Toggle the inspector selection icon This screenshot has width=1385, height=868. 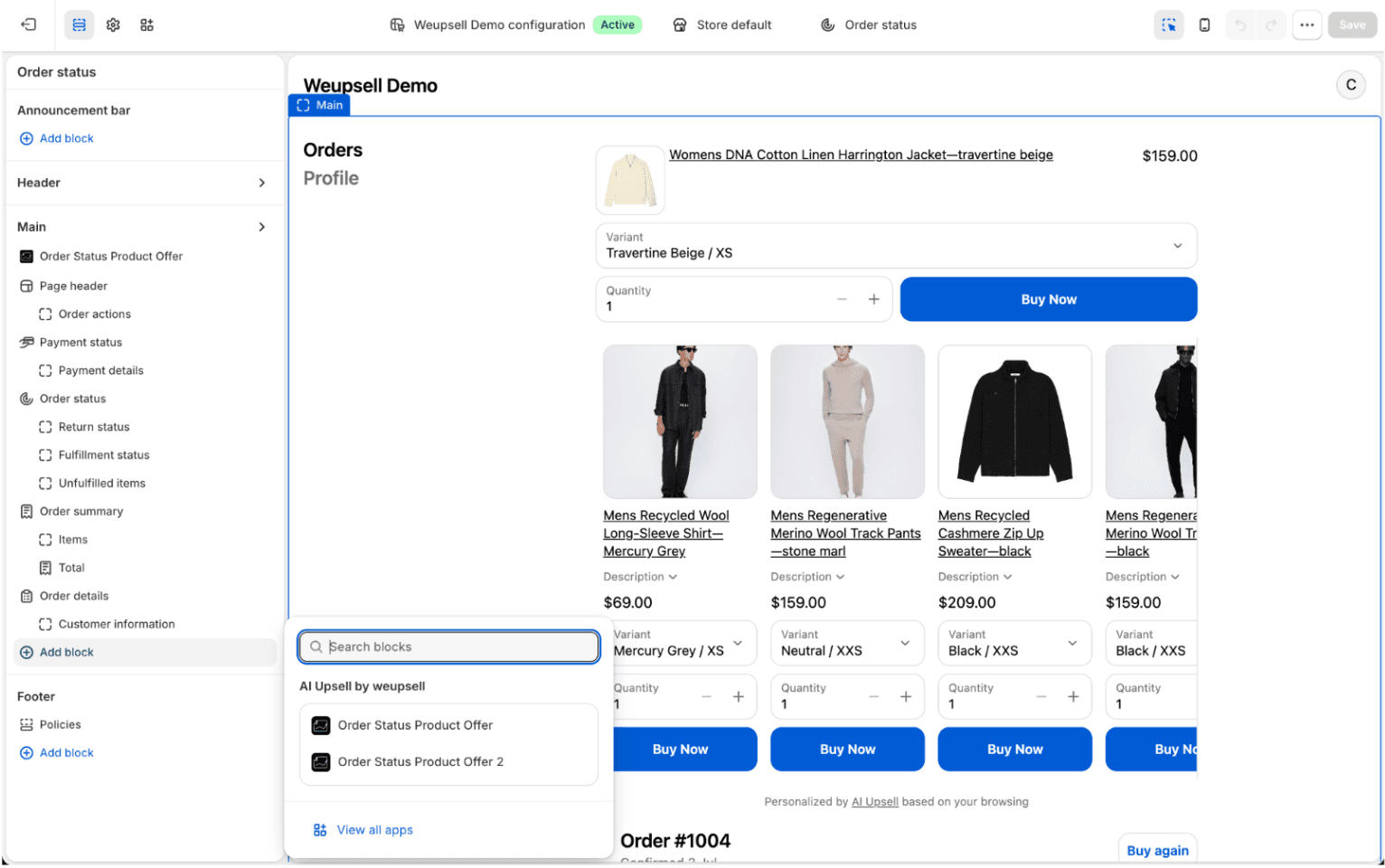click(x=1169, y=25)
